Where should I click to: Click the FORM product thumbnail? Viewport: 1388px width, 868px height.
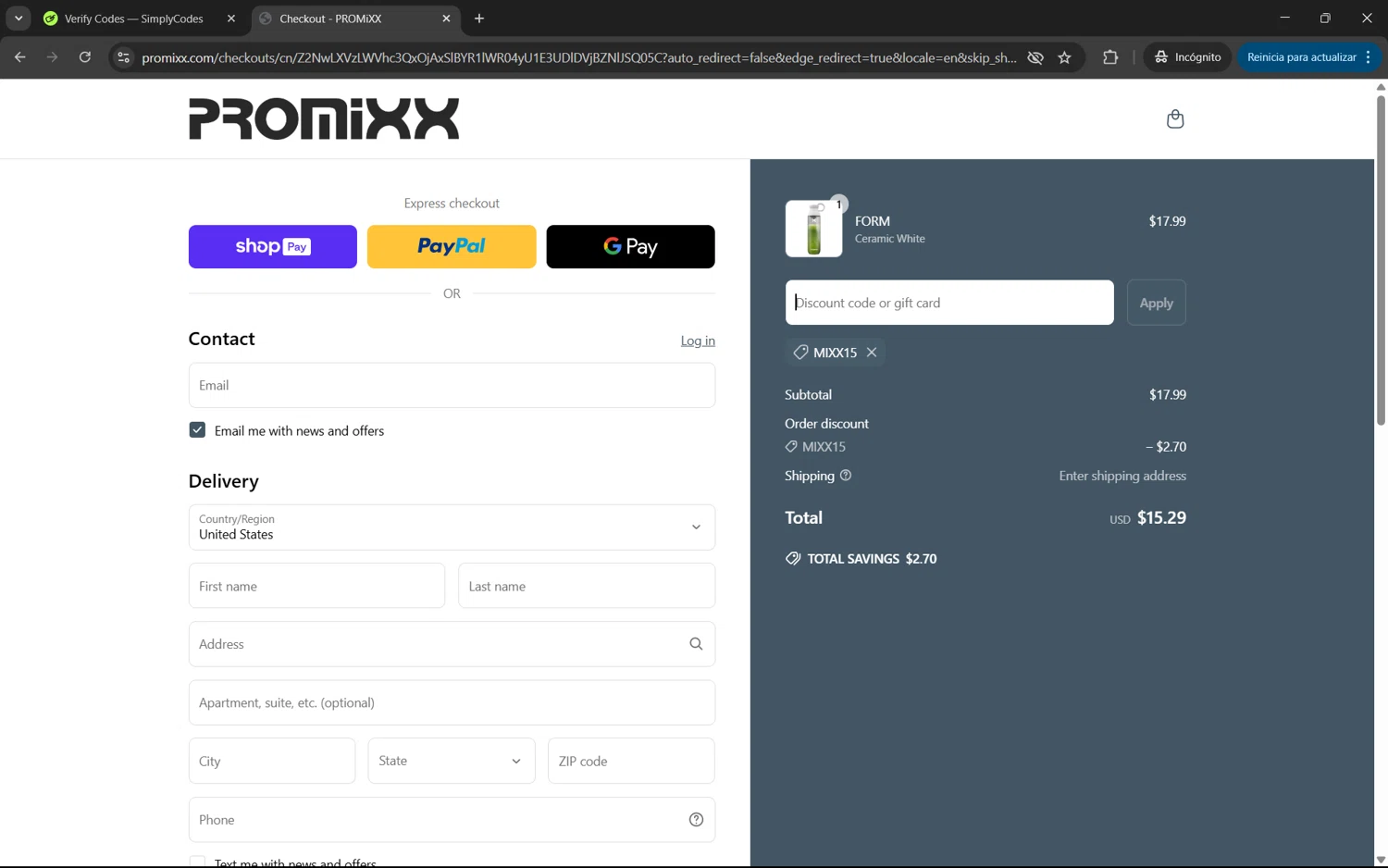coord(813,229)
